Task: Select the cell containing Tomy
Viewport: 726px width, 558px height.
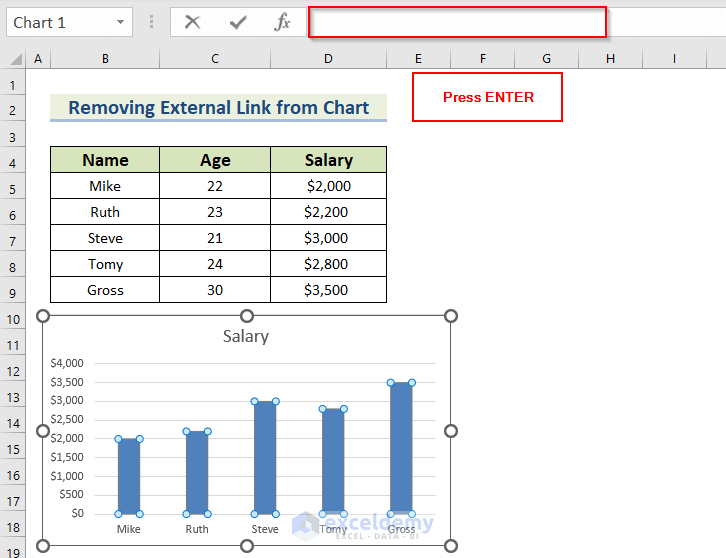Action: [x=105, y=264]
